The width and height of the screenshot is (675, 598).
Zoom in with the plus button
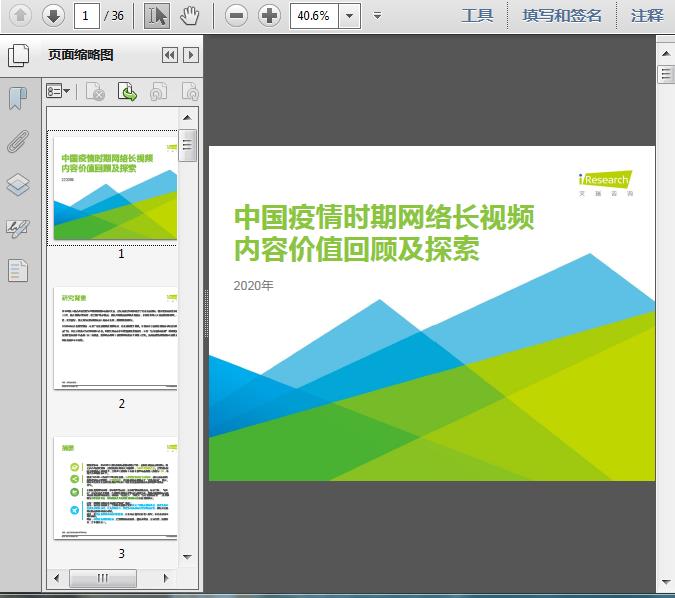(x=270, y=15)
